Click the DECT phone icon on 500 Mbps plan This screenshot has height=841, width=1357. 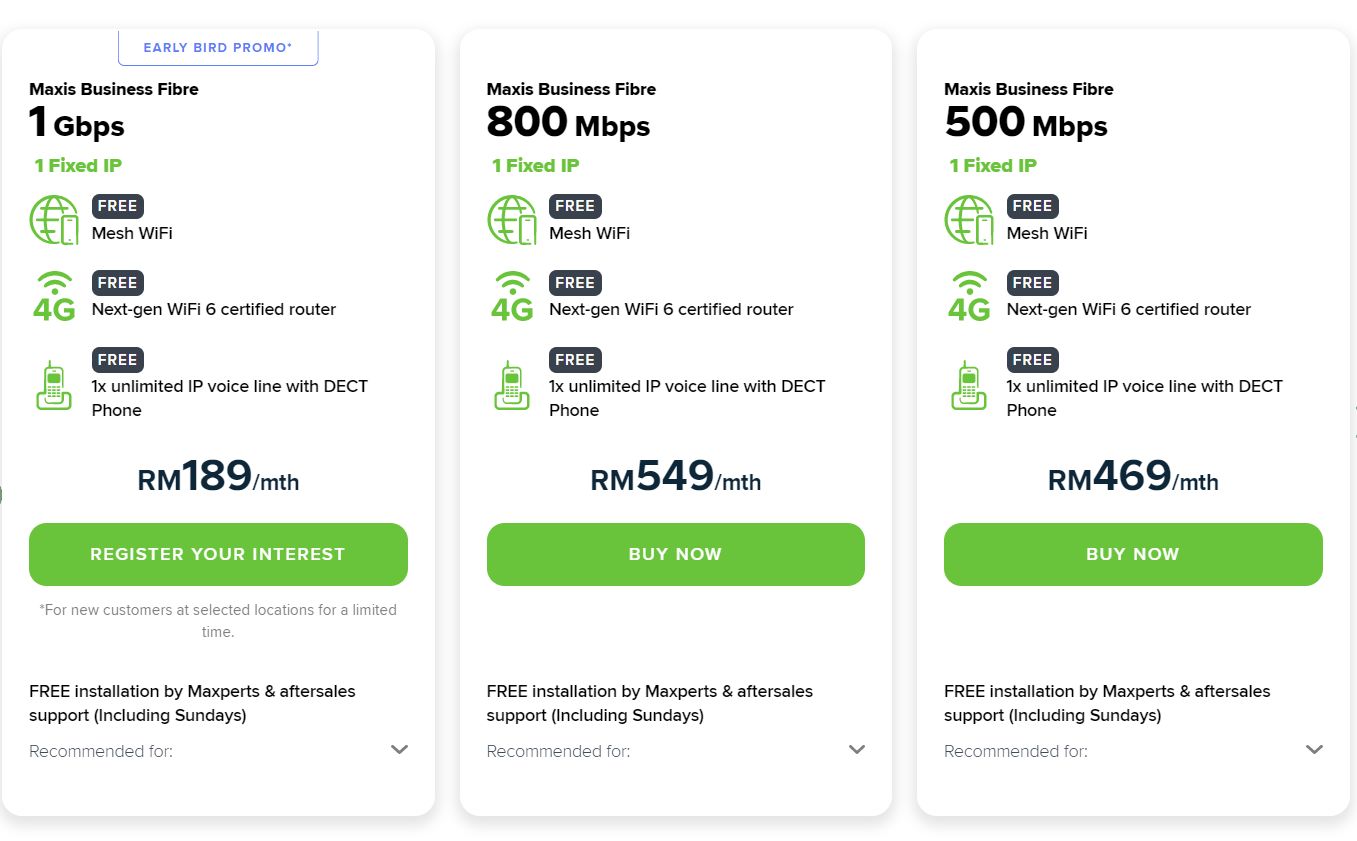(x=968, y=383)
